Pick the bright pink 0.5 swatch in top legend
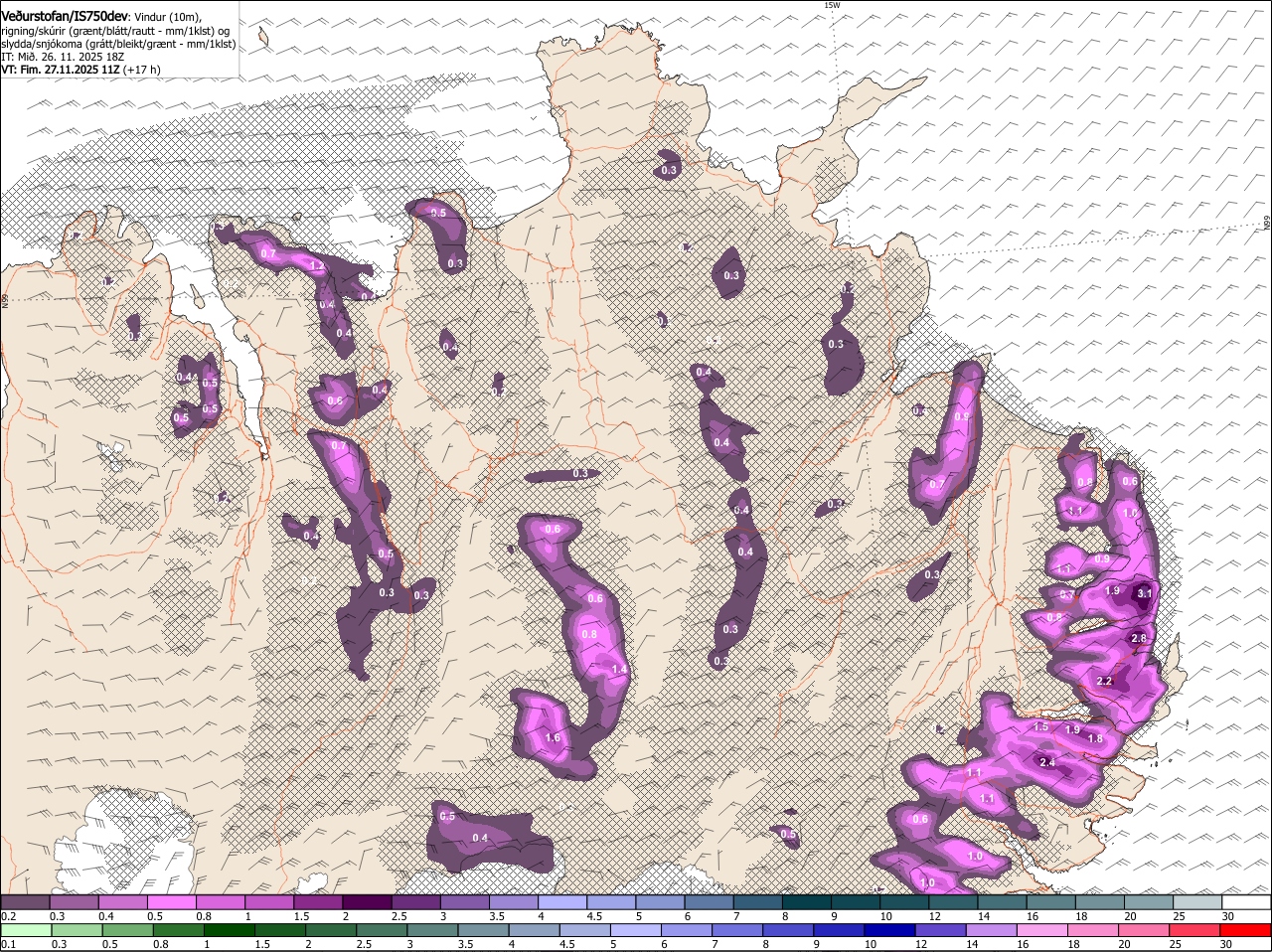Viewport: 1272px width, 952px height. pyautogui.click(x=171, y=901)
